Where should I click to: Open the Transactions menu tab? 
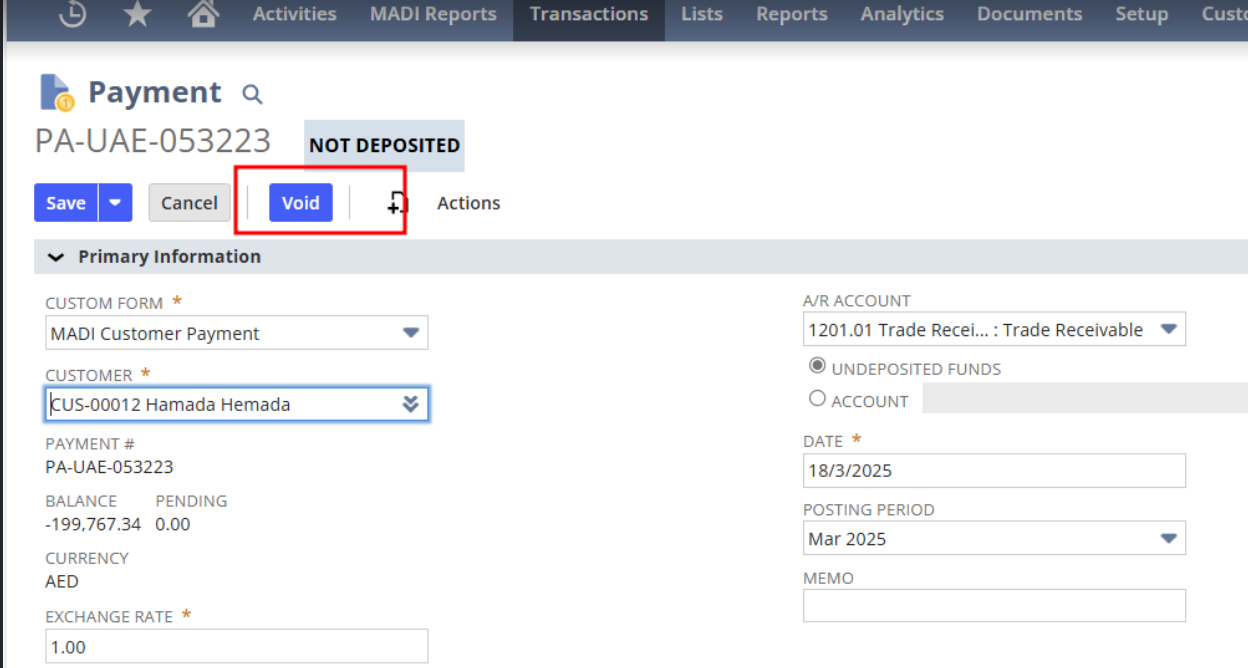click(x=588, y=14)
